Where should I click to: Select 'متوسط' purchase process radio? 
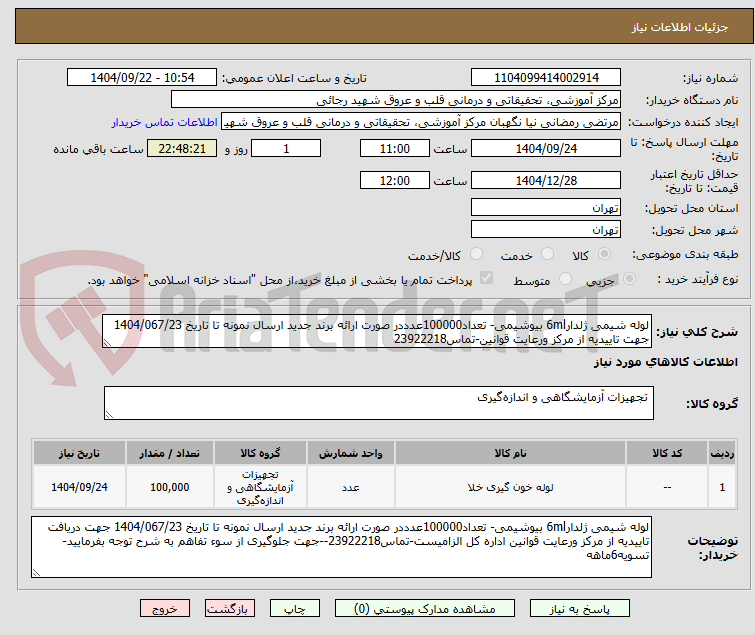pos(565,279)
